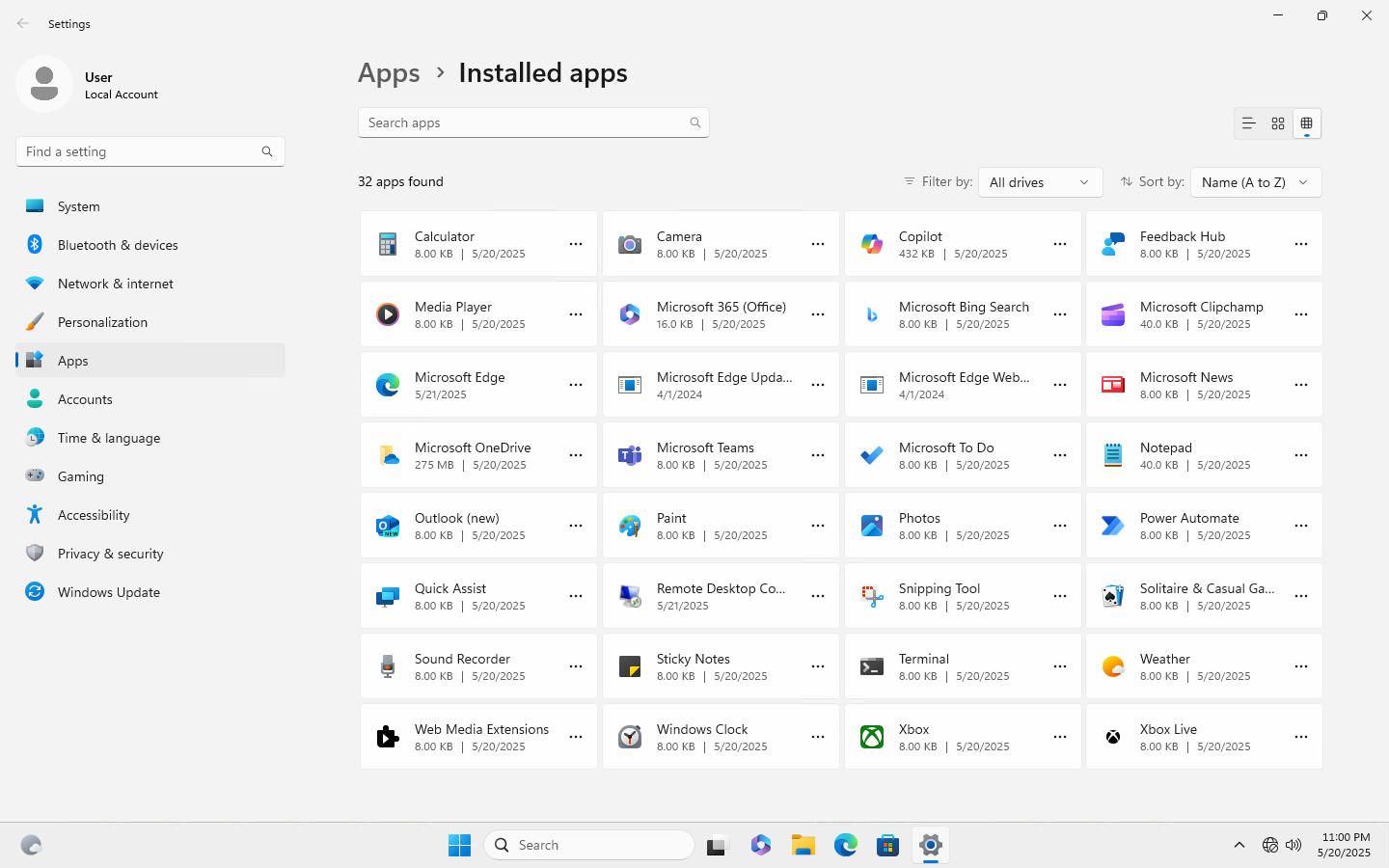1389x868 pixels.
Task: Click the Notepad app icon
Action: (1113, 455)
